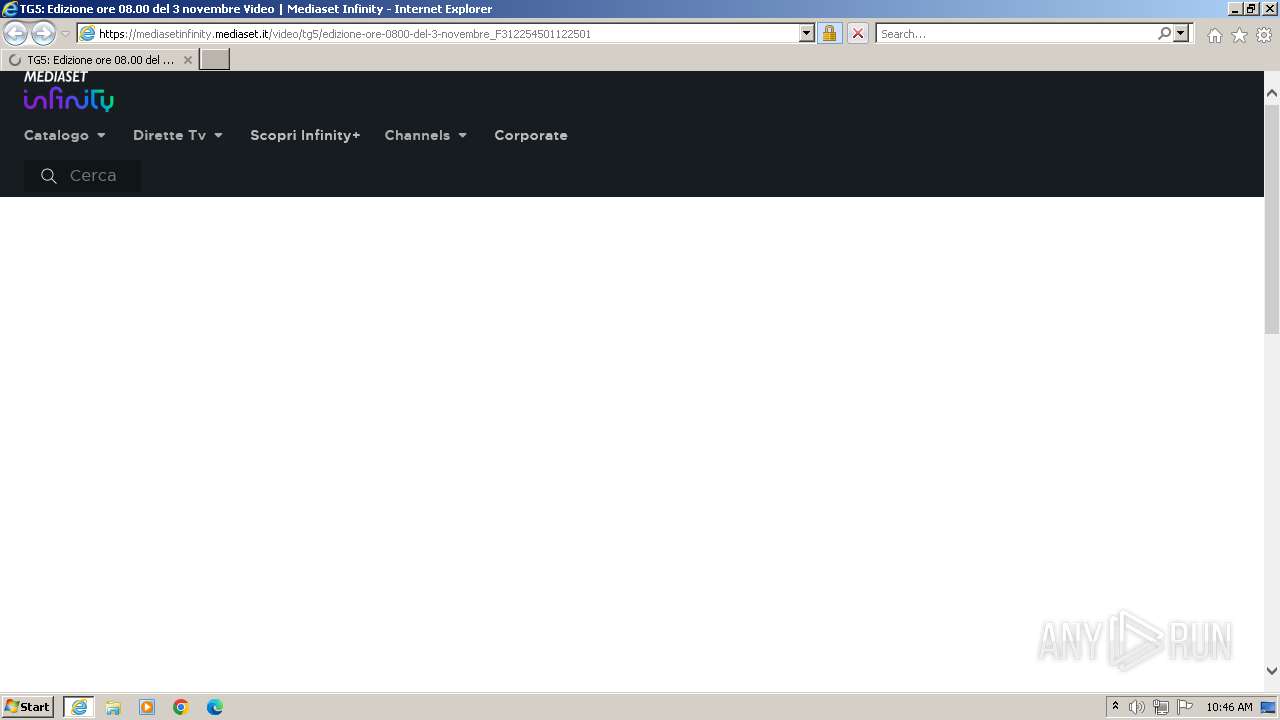1280x720 pixels.
Task: Click the network tray icon
Action: point(1161,707)
